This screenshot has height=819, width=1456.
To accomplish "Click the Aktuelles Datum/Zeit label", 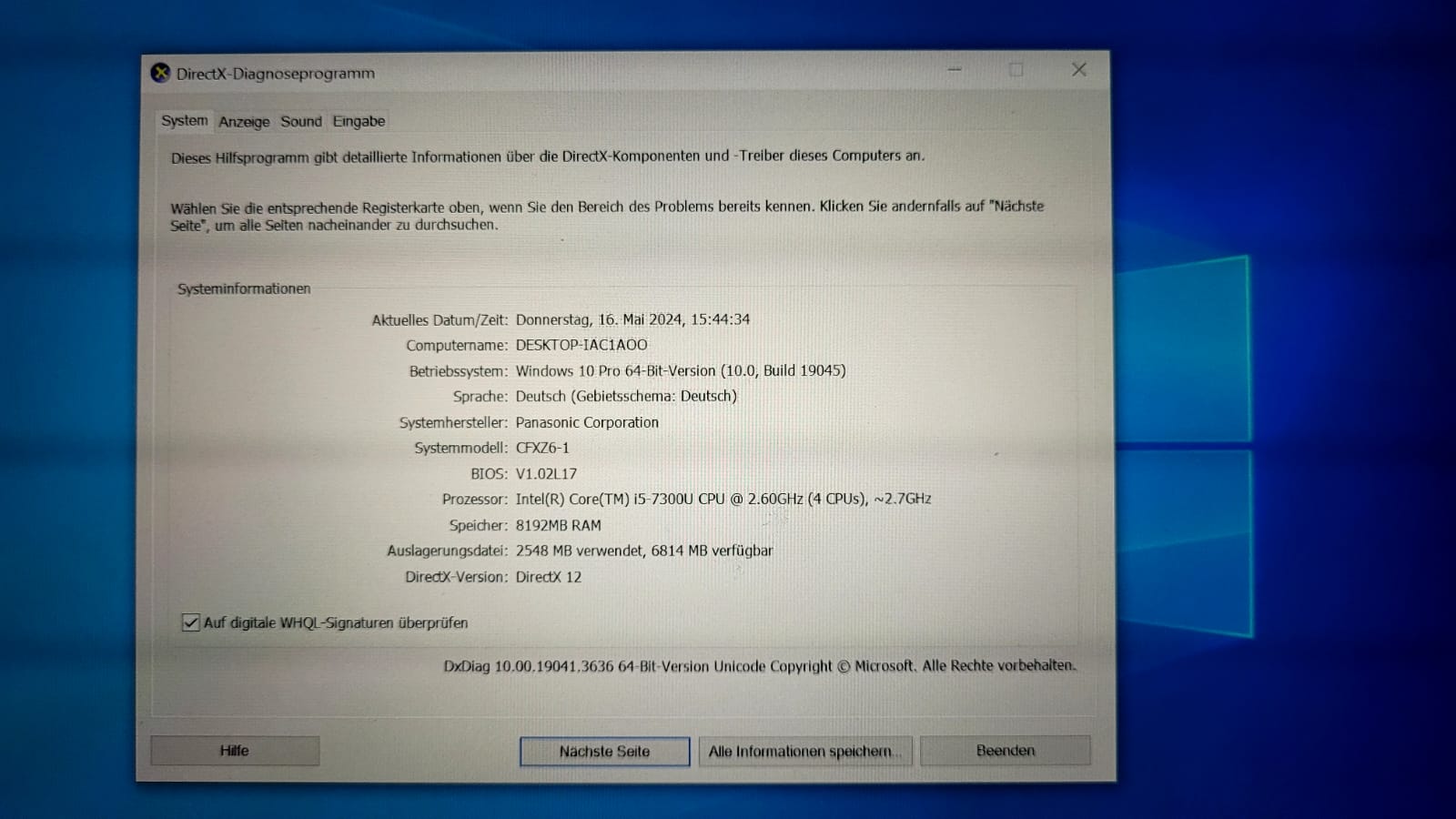I will (x=440, y=320).
